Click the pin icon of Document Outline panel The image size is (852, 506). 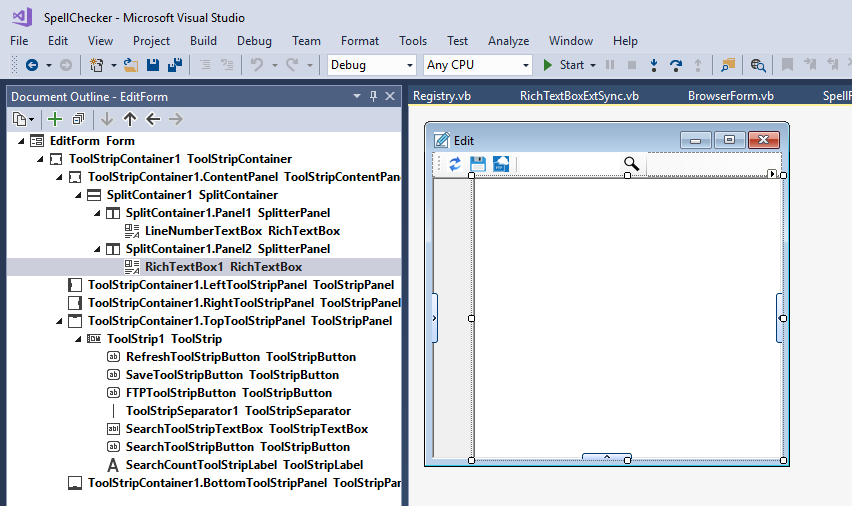pos(373,96)
